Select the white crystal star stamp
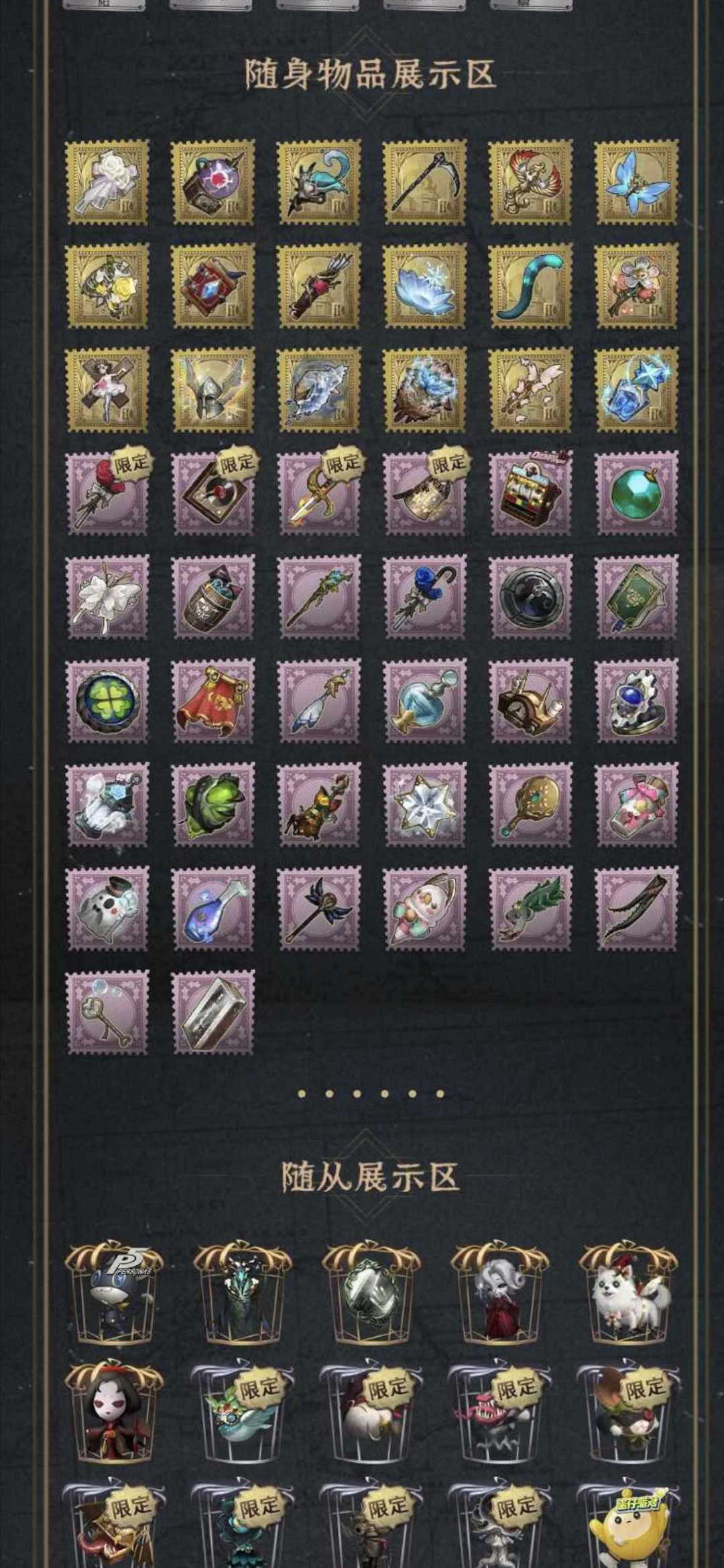Viewport: 724px width, 1568px height. (x=424, y=805)
